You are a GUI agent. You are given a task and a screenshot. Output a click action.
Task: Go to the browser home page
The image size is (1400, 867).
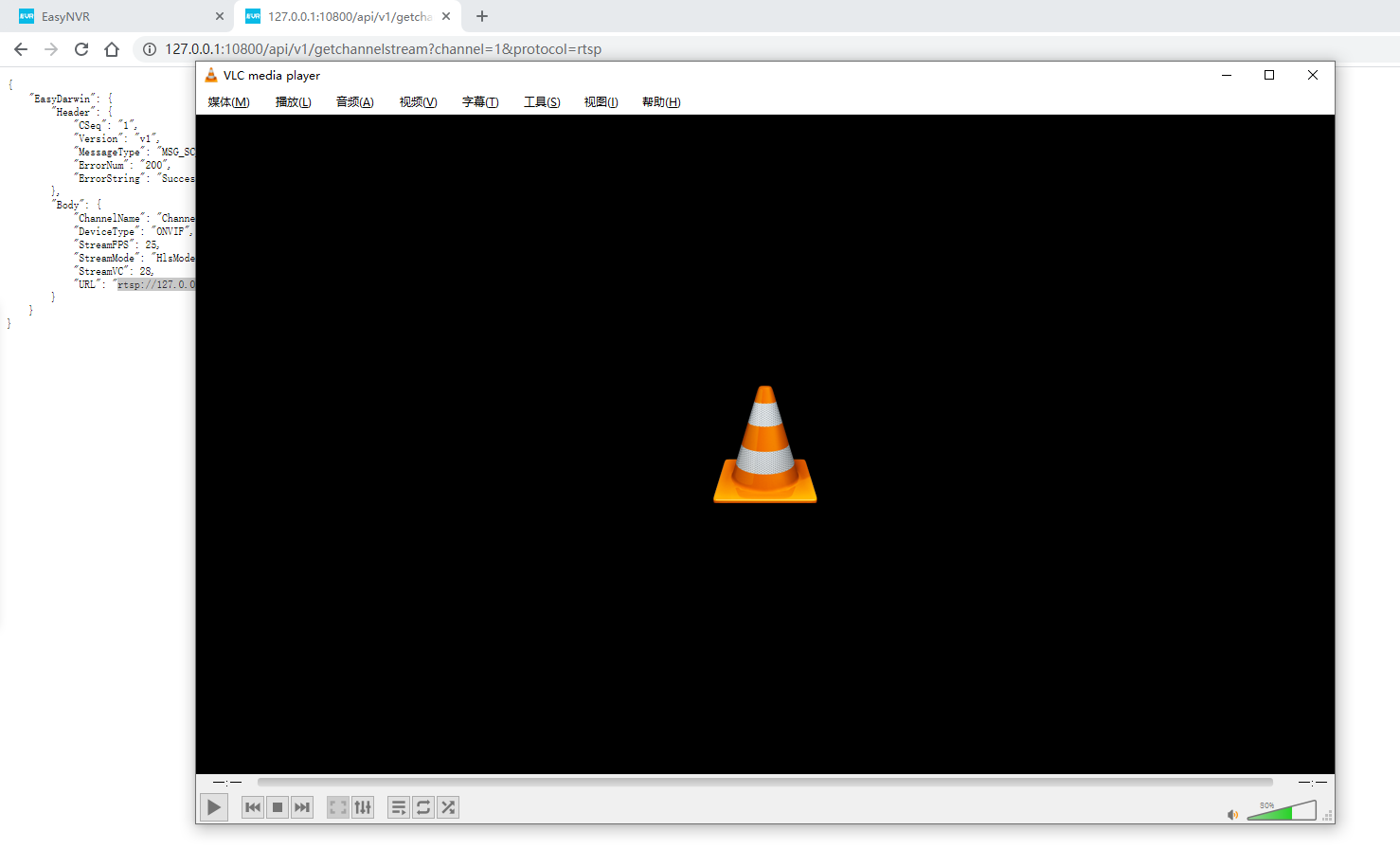[x=112, y=49]
